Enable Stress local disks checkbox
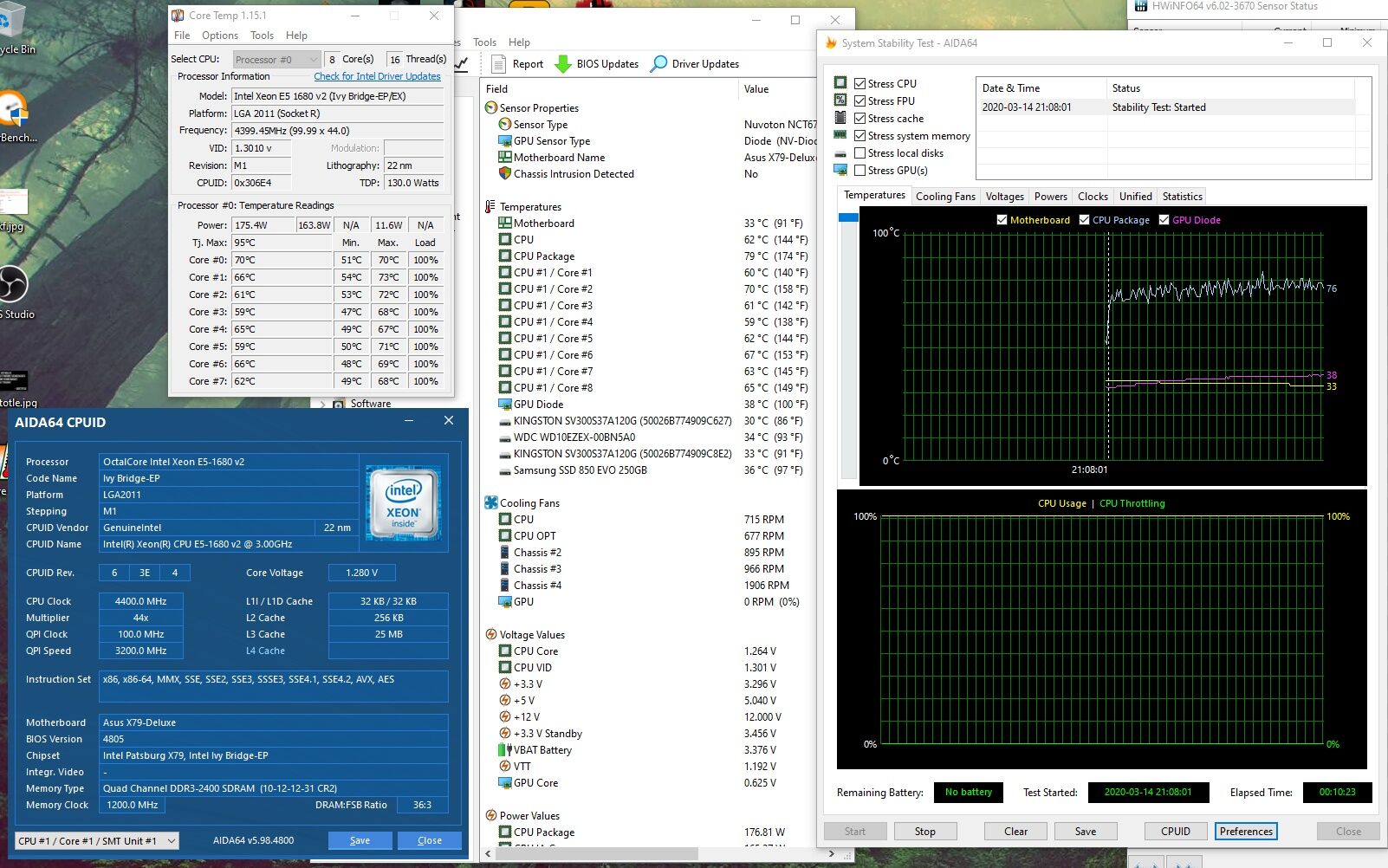The width and height of the screenshot is (1388, 868). [x=860, y=152]
